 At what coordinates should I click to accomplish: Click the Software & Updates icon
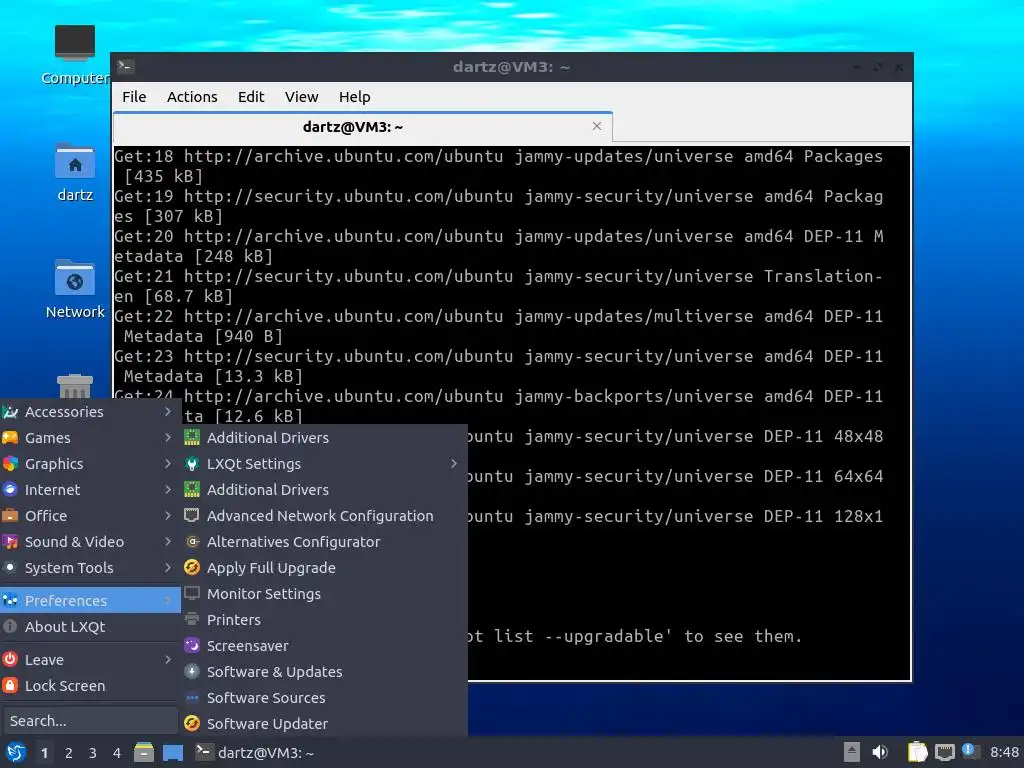(191, 671)
